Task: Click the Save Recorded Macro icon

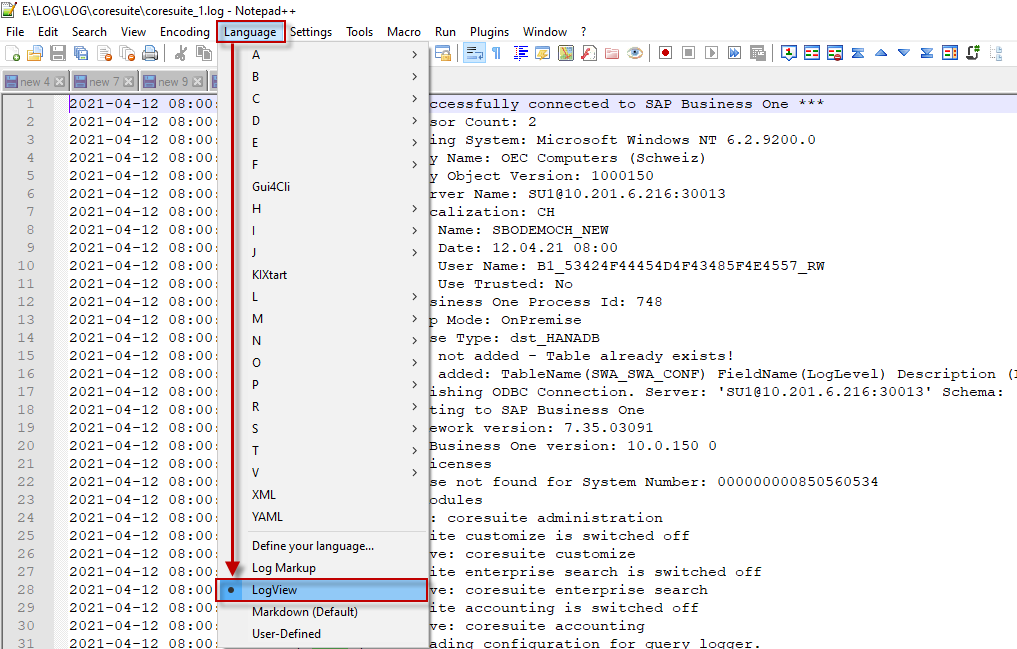Action: point(758,53)
